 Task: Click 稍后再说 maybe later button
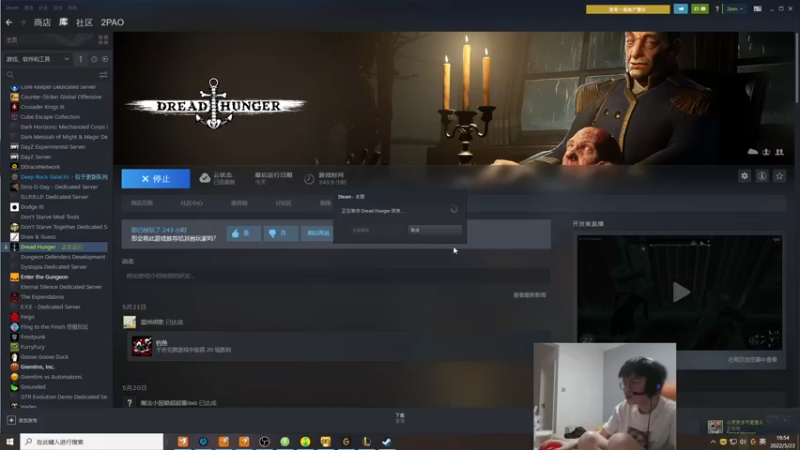(x=318, y=233)
